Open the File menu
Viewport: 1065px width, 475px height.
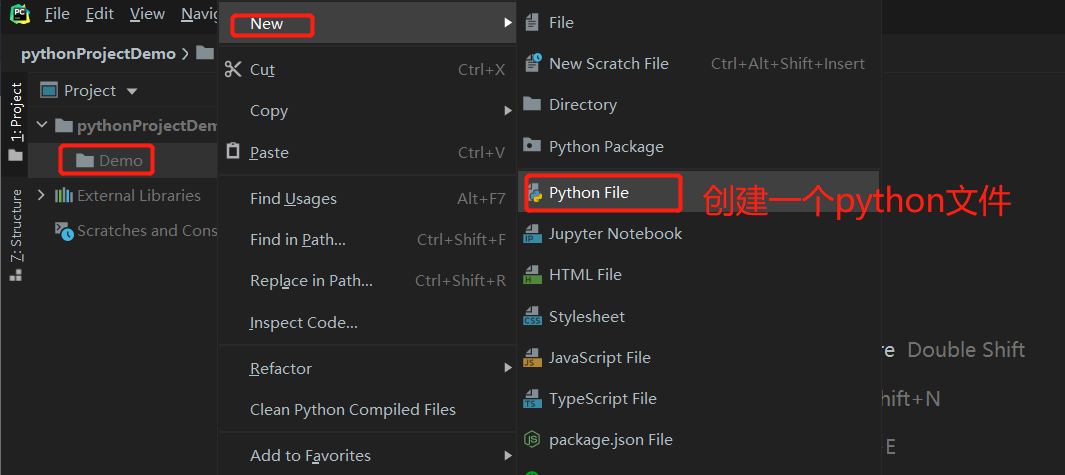point(57,14)
